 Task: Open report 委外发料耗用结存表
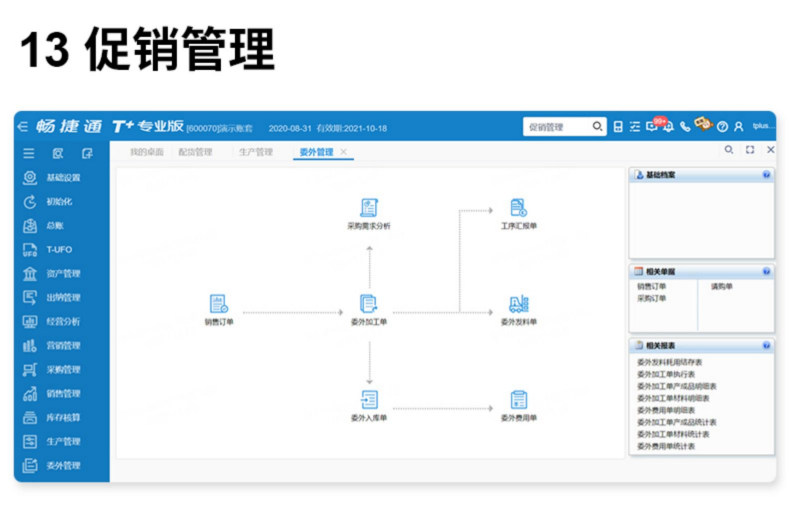tap(670, 362)
